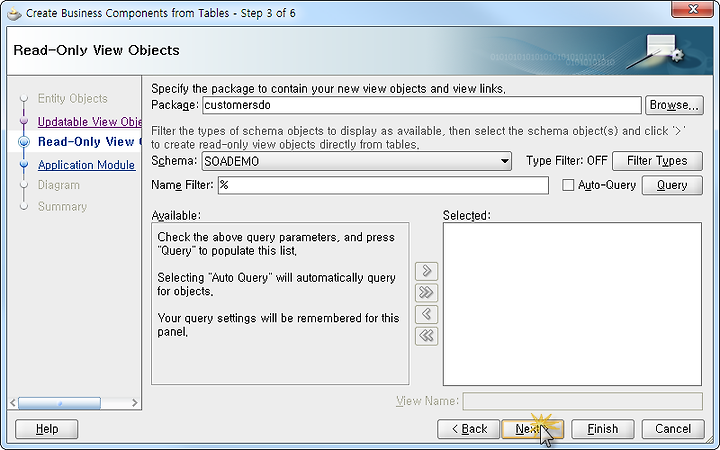Focus the Name Filter field
The width and height of the screenshot is (720, 450).
pyautogui.click(x=383, y=185)
